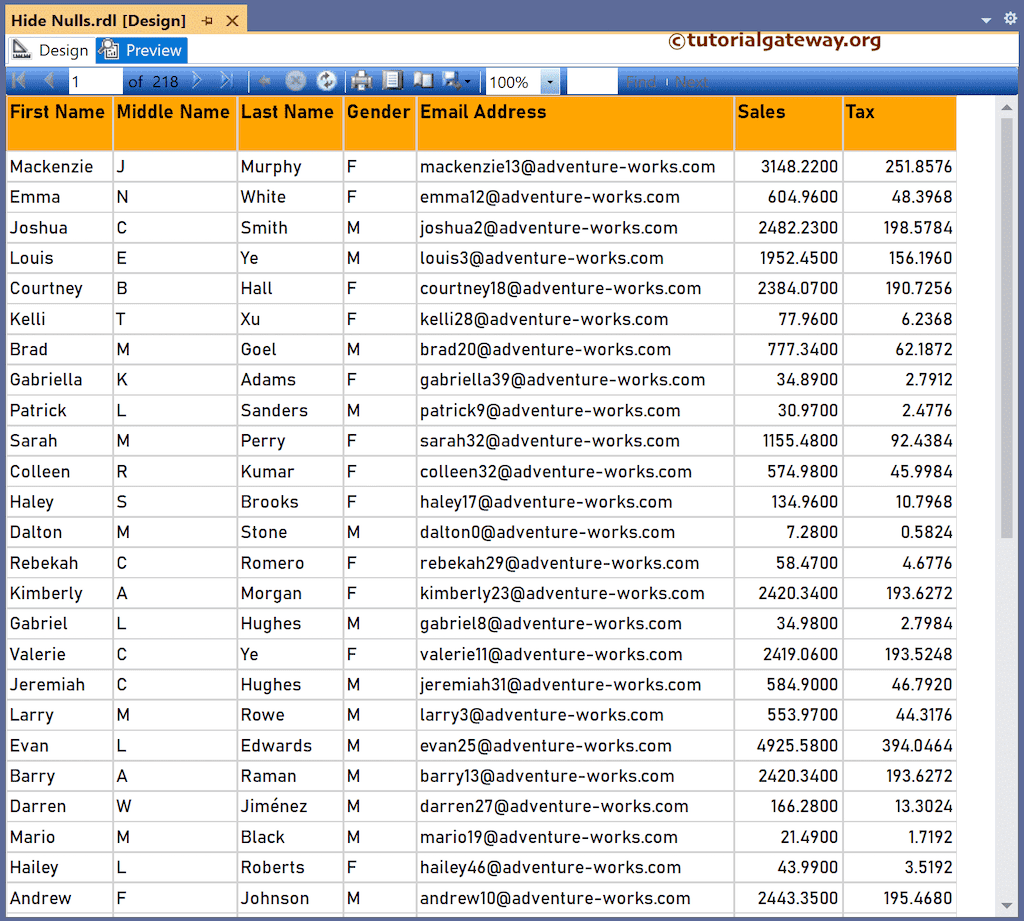Select the Preview tab
This screenshot has width=1024, height=921.
(x=140, y=49)
